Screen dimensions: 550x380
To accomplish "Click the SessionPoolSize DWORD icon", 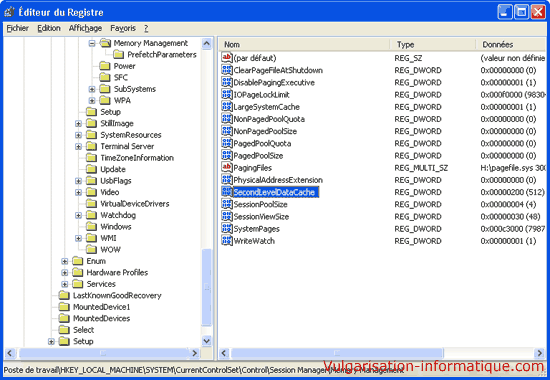I will (x=227, y=204).
